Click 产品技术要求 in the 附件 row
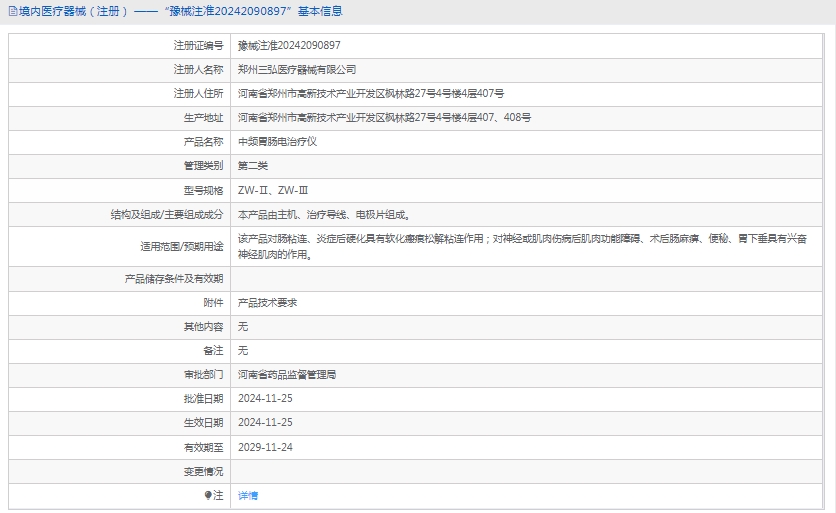This screenshot has height=513, width=836. (x=267, y=302)
